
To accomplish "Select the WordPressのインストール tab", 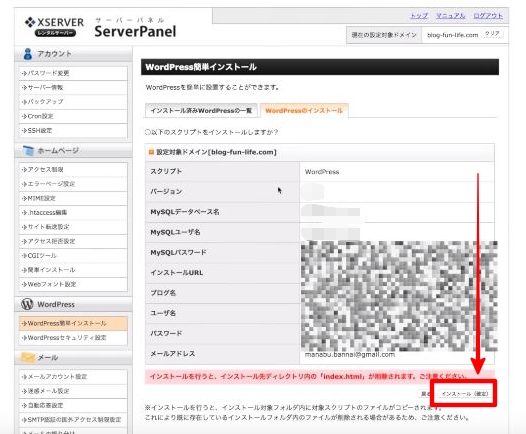I will pos(304,111).
